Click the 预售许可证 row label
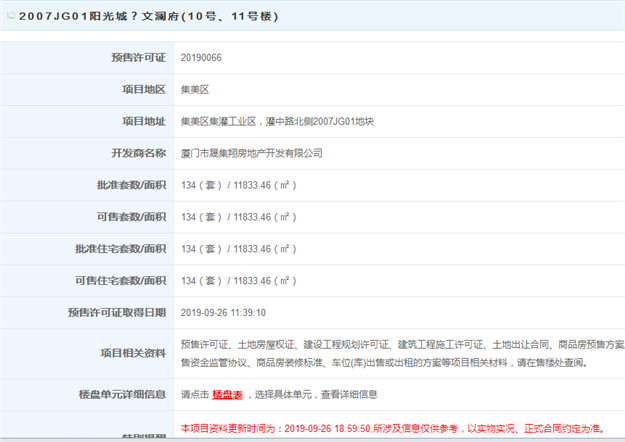 pos(138,57)
